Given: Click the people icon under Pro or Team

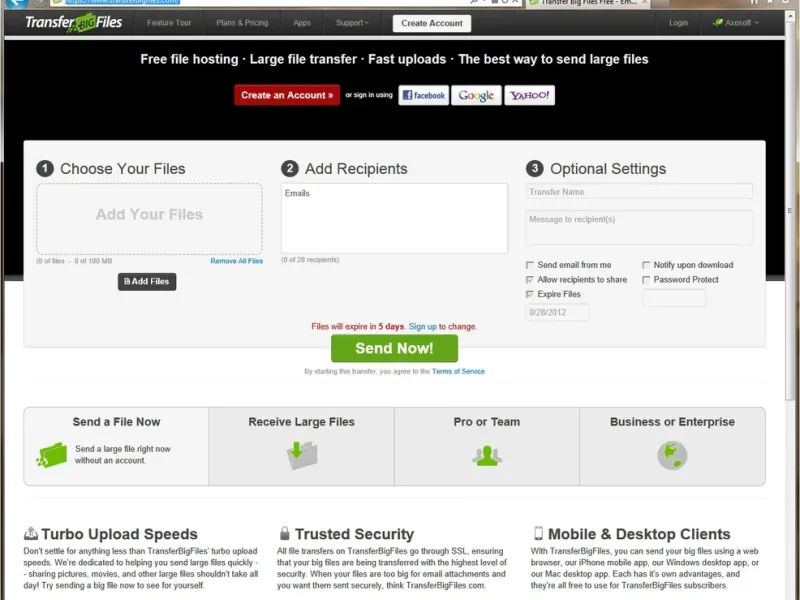Looking at the screenshot, I should (487, 456).
